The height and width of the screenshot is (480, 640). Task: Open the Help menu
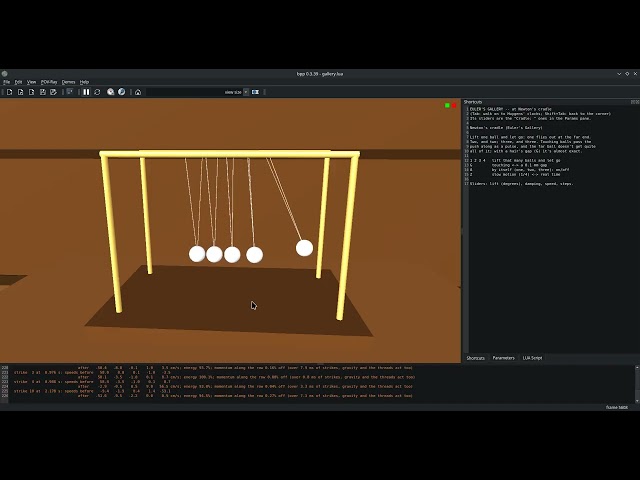coord(84,82)
